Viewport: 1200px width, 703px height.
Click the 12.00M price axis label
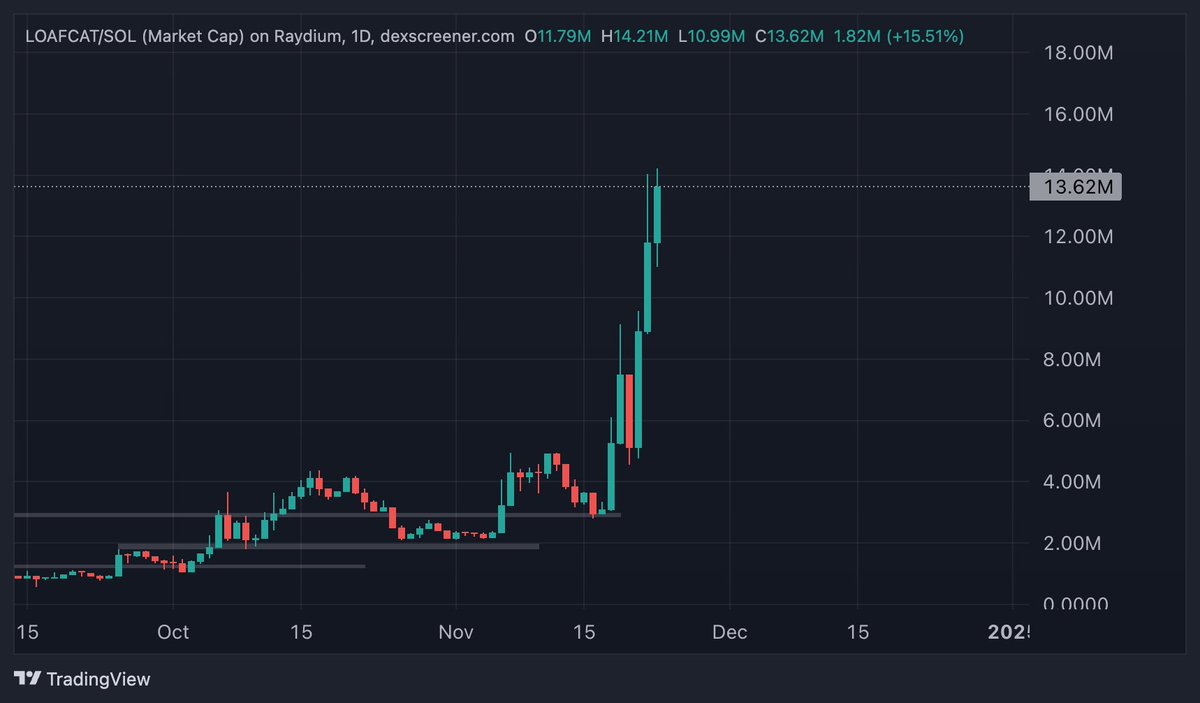pyautogui.click(x=1078, y=237)
